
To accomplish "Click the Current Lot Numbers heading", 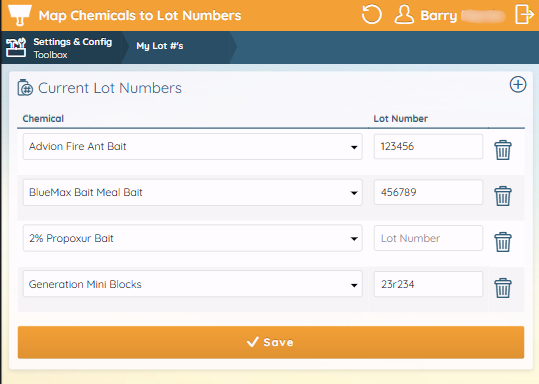I will coord(110,88).
